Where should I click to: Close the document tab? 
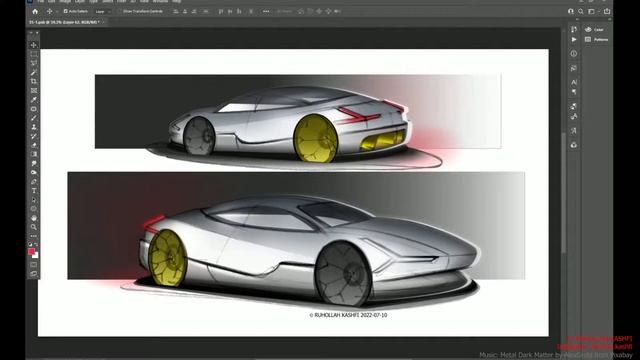coord(104,22)
